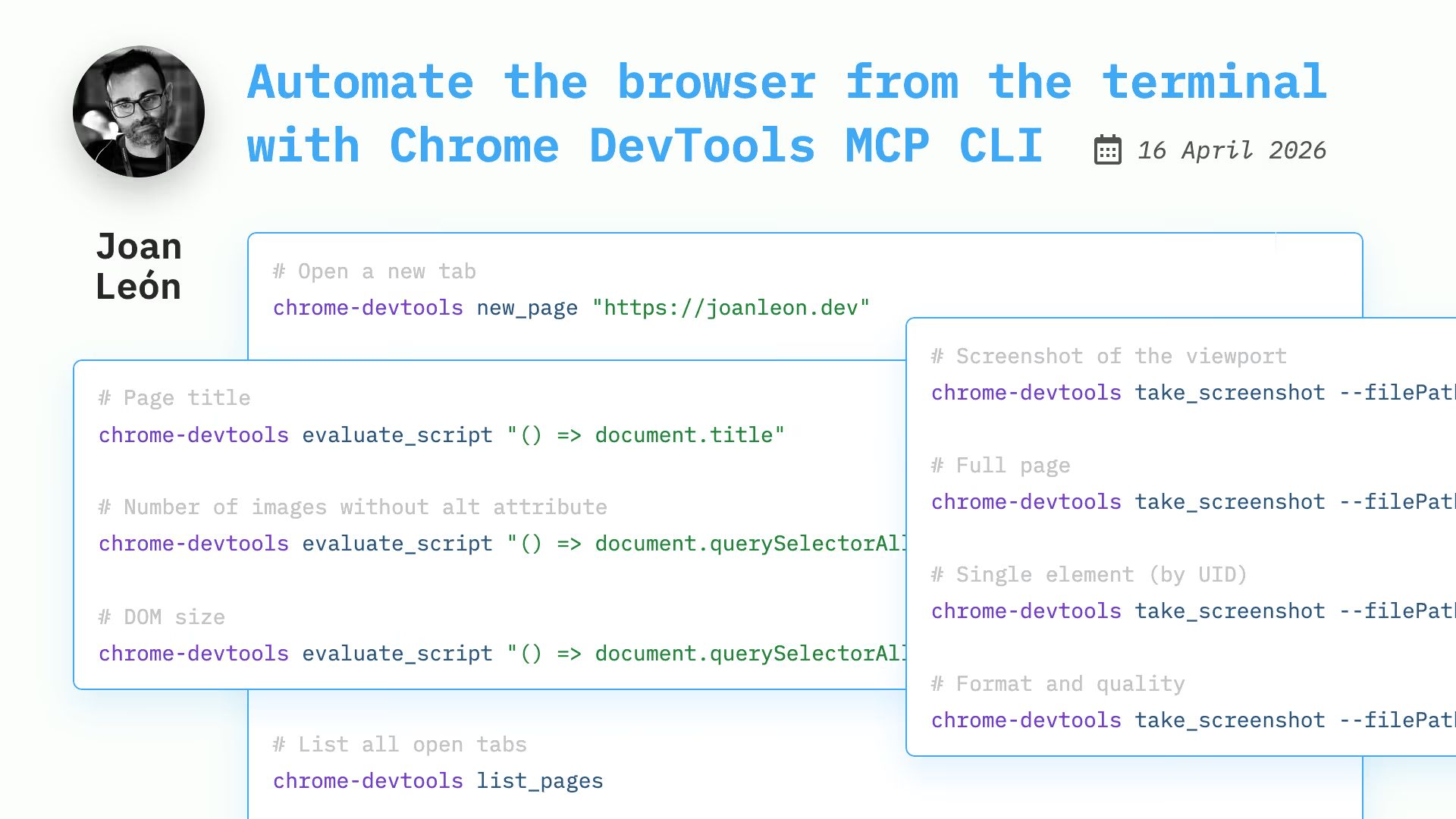Click the # Open a new tab comment

[x=374, y=271]
